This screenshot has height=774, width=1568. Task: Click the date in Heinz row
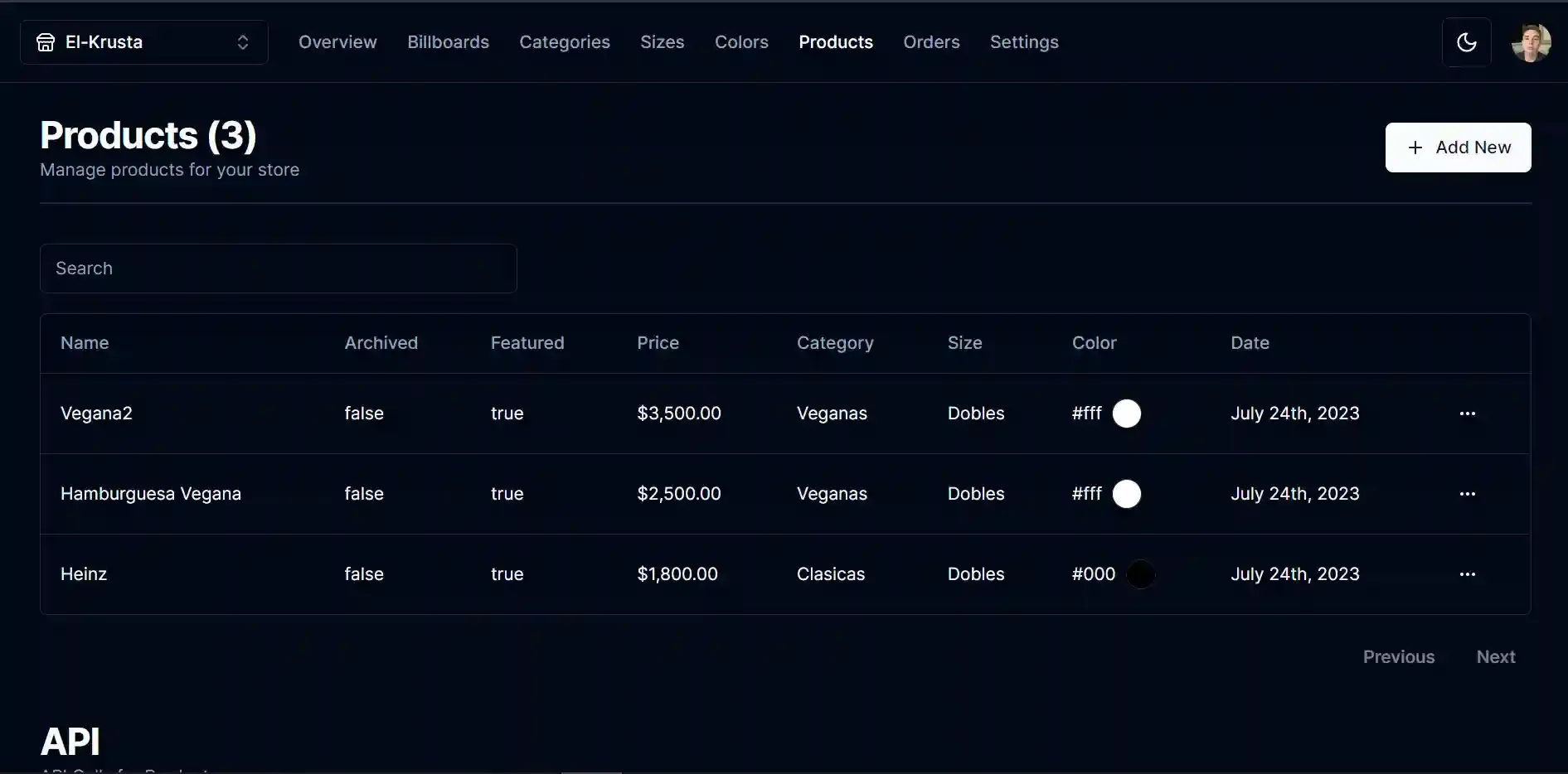1295,574
